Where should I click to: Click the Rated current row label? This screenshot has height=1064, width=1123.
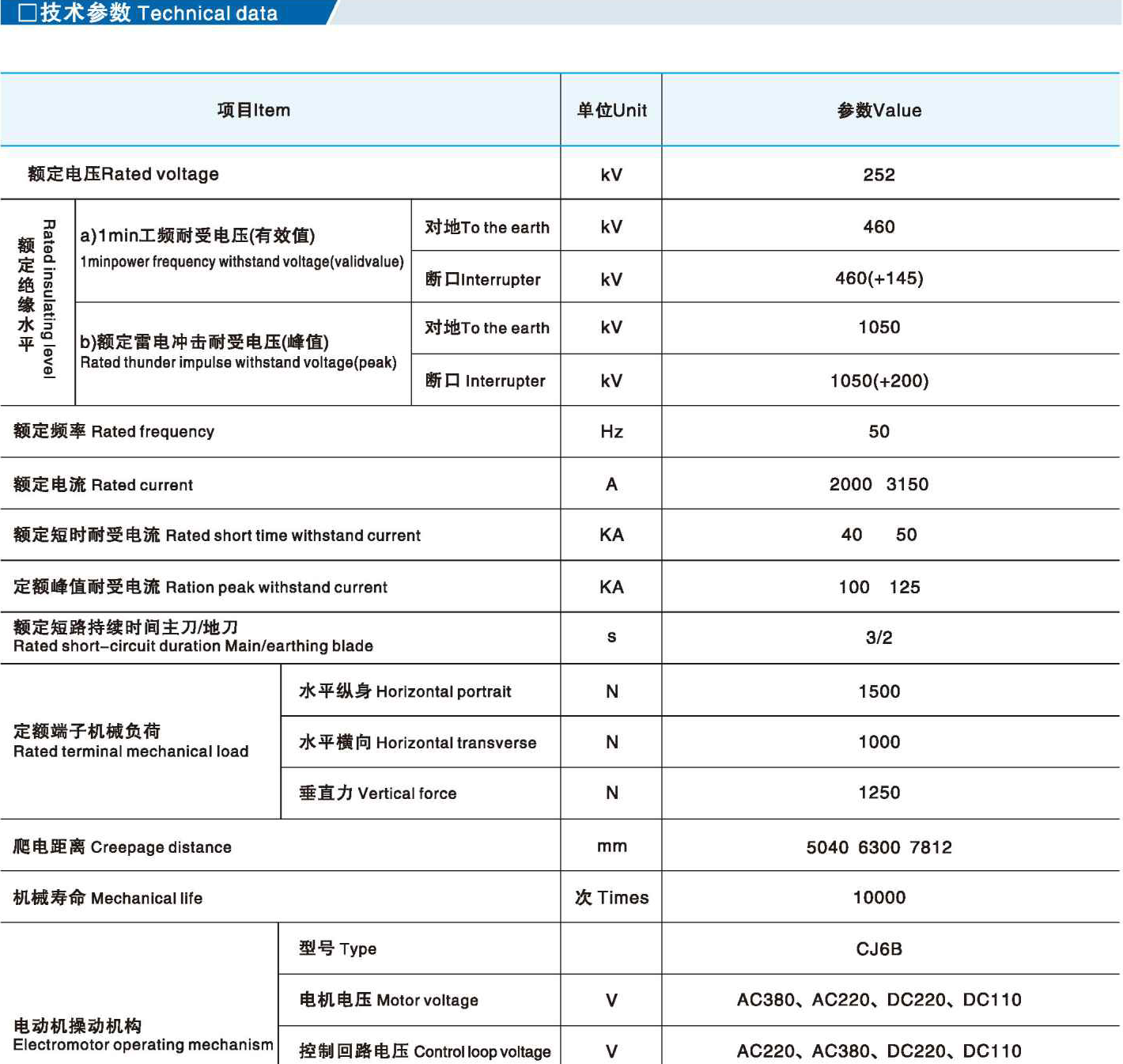(103, 484)
